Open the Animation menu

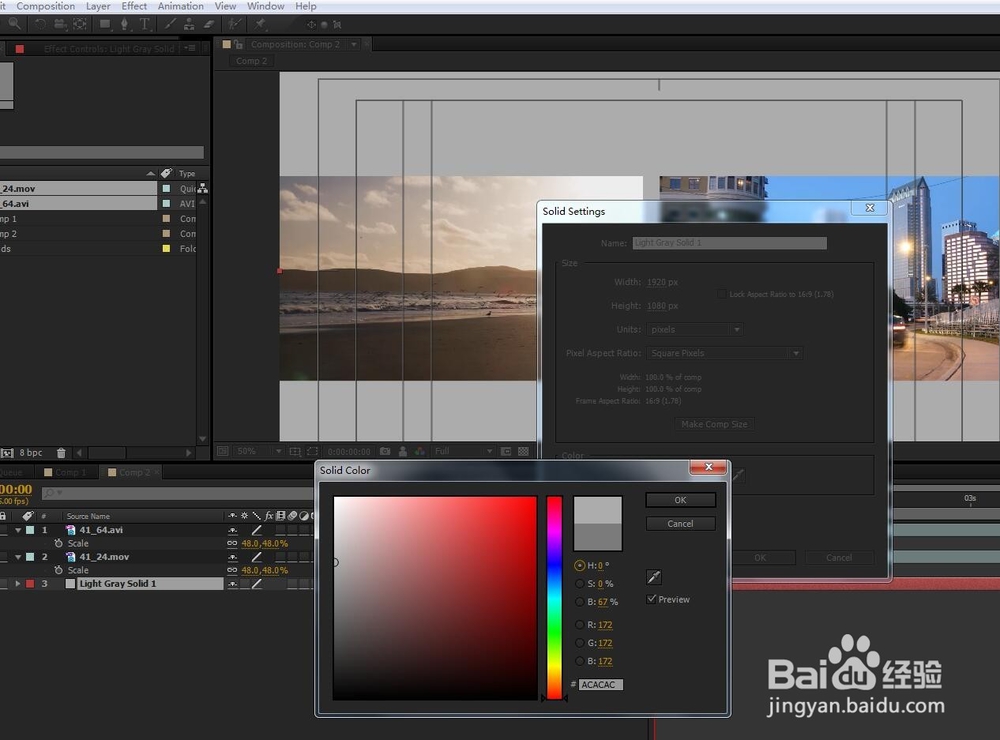(180, 6)
